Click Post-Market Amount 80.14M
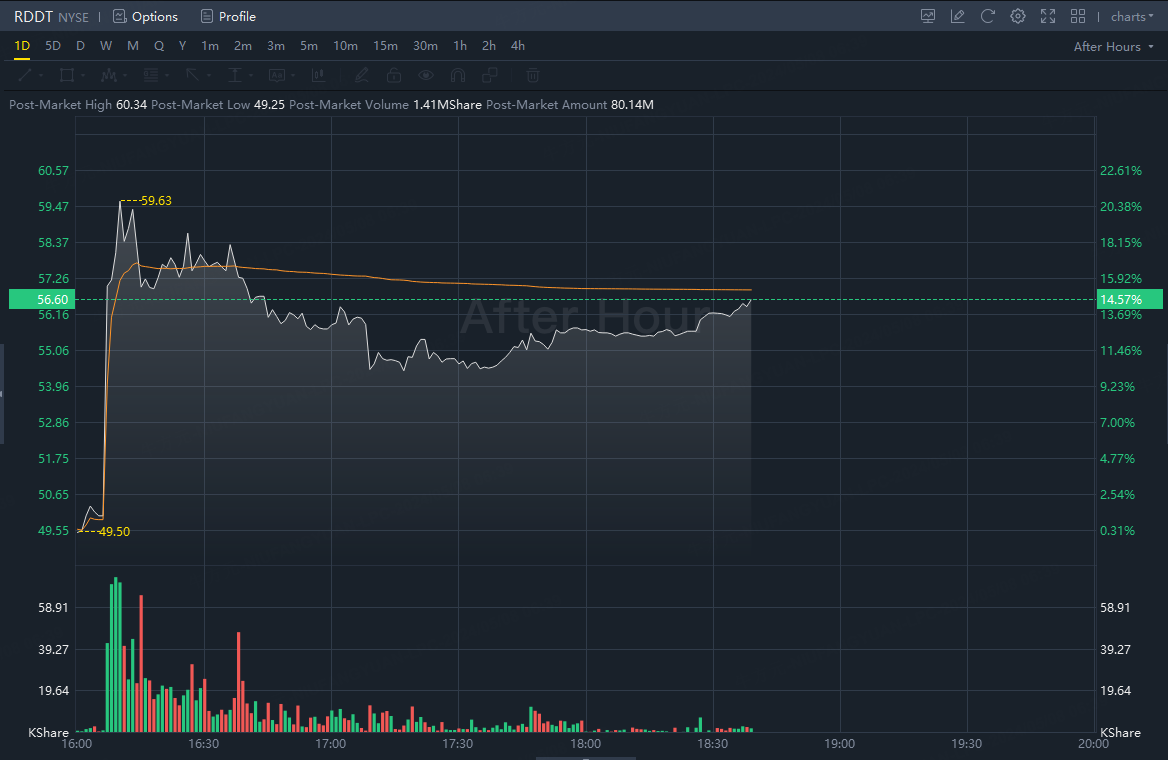This screenshot has width=1168, height=760. point(632,105)
